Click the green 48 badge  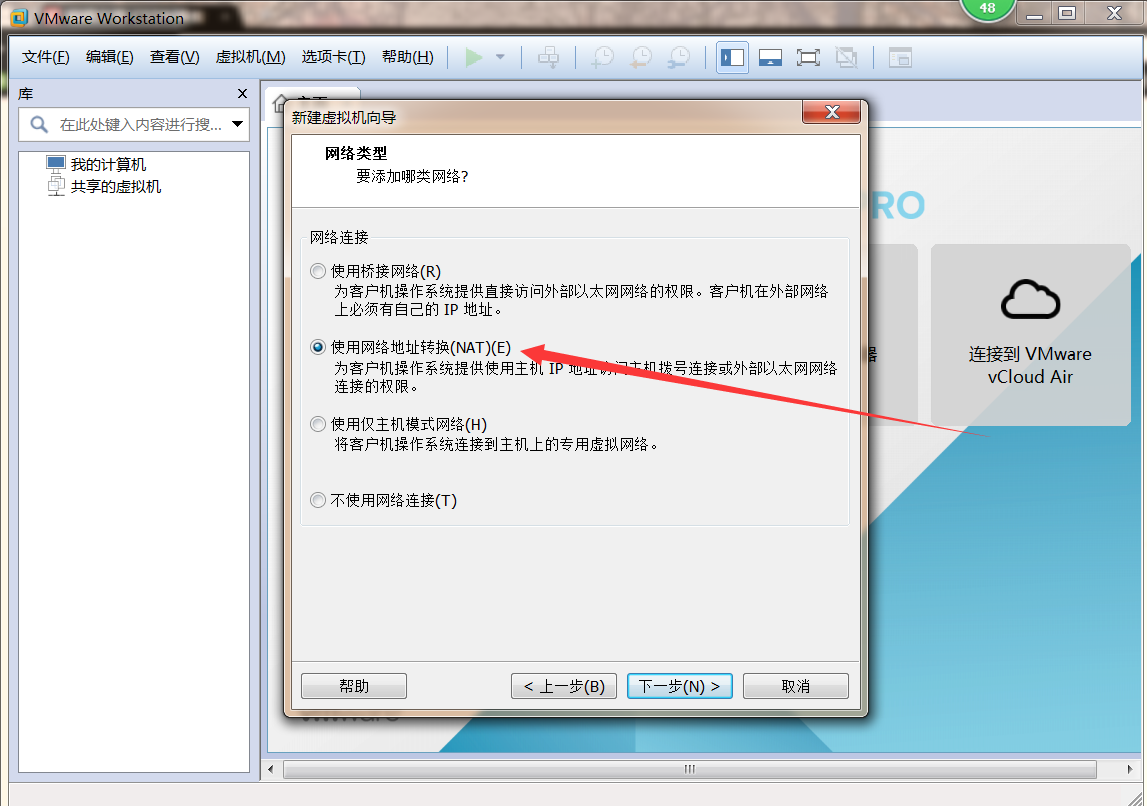988,8
